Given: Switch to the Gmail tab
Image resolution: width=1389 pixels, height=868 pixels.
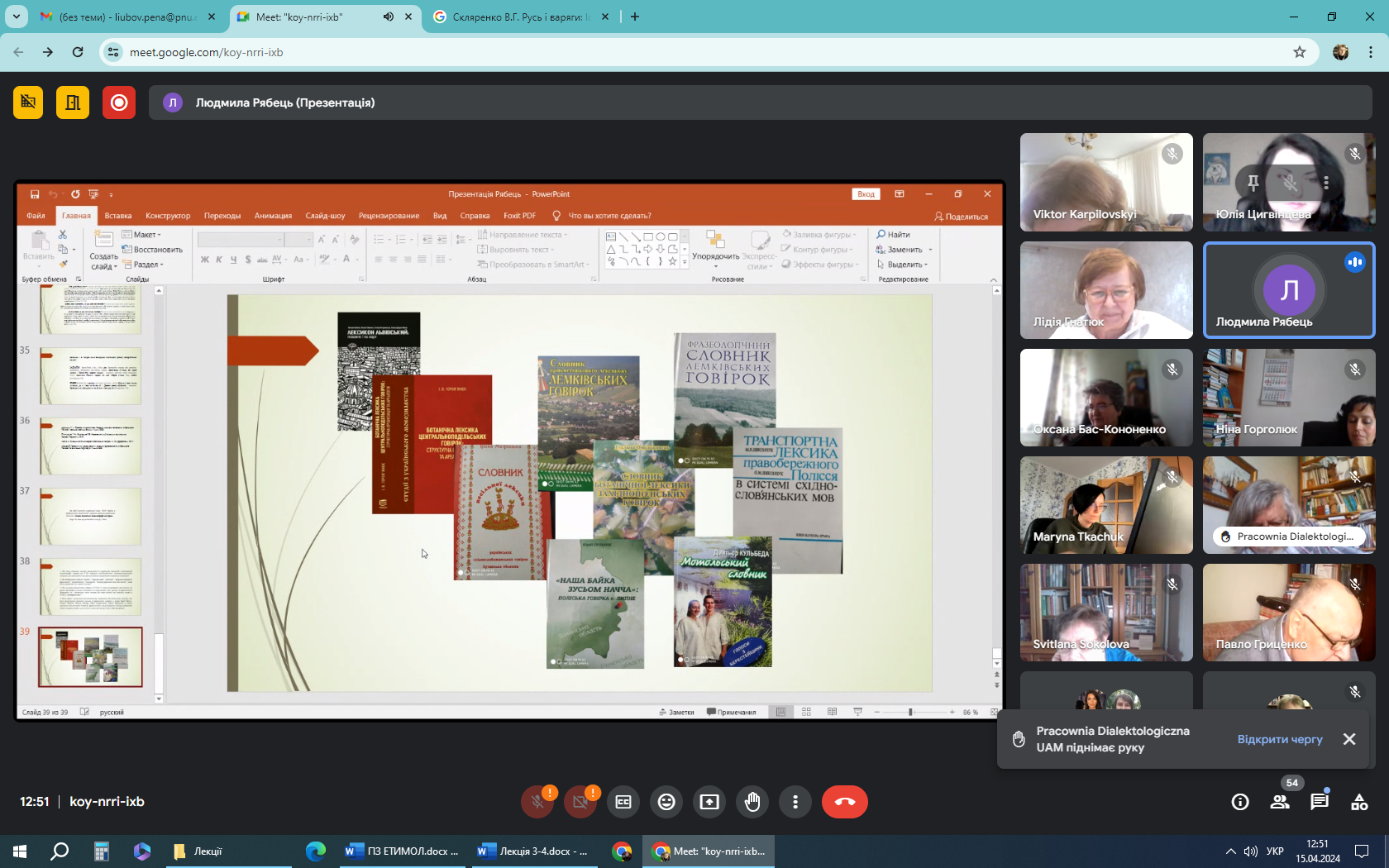Looking at the screenshot, I should point(124,17).
